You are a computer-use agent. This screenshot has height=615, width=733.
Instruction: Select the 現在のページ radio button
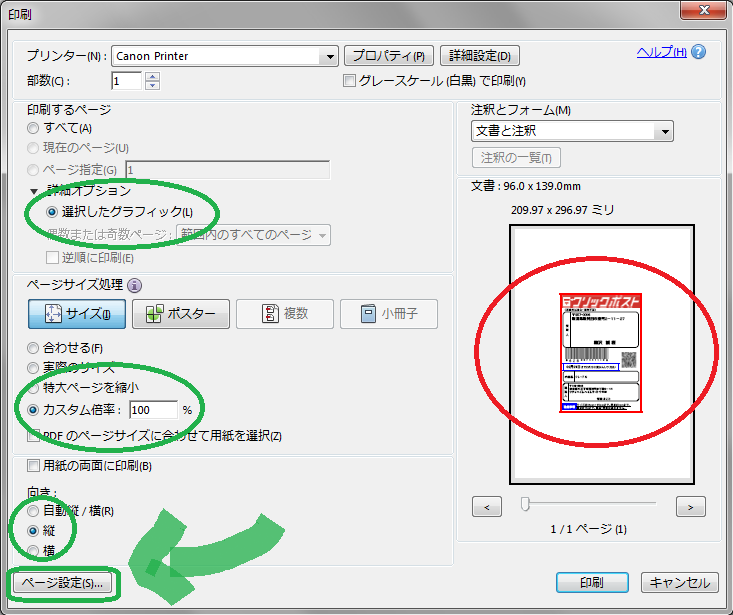tap(33, 148)
